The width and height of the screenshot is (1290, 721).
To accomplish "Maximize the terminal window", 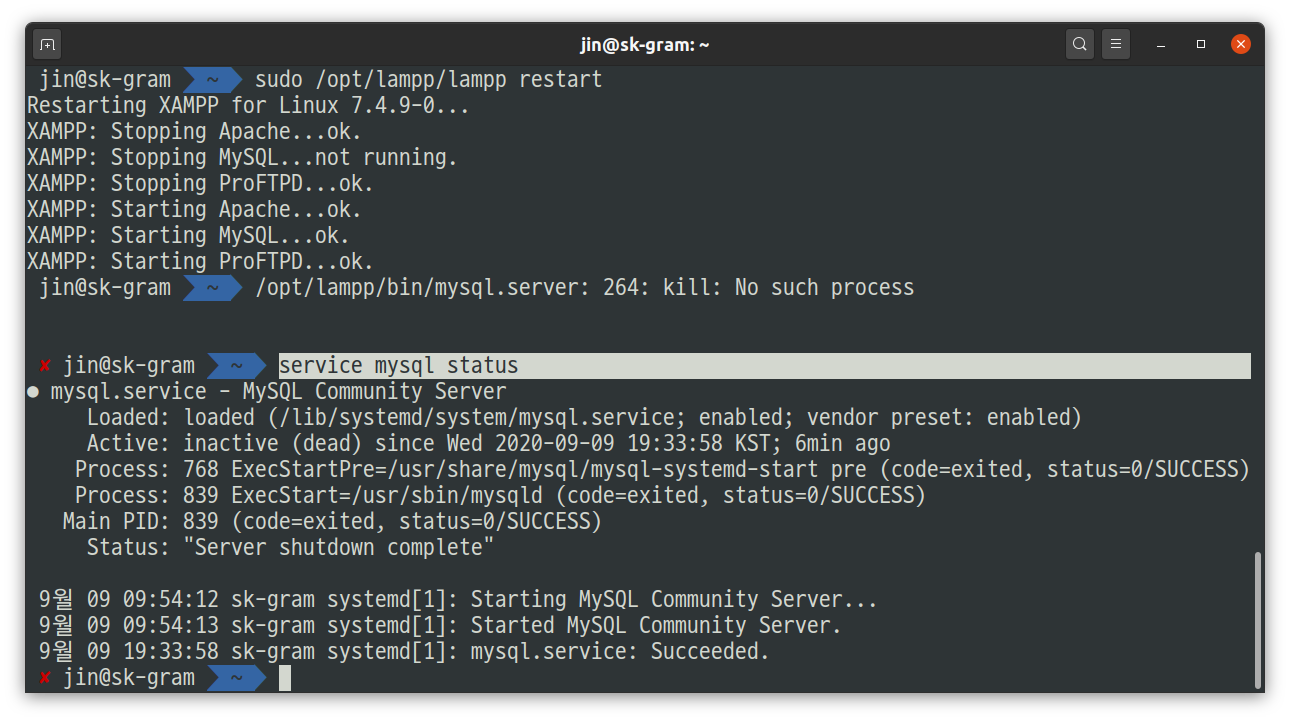I will [x=1200, y=43].
